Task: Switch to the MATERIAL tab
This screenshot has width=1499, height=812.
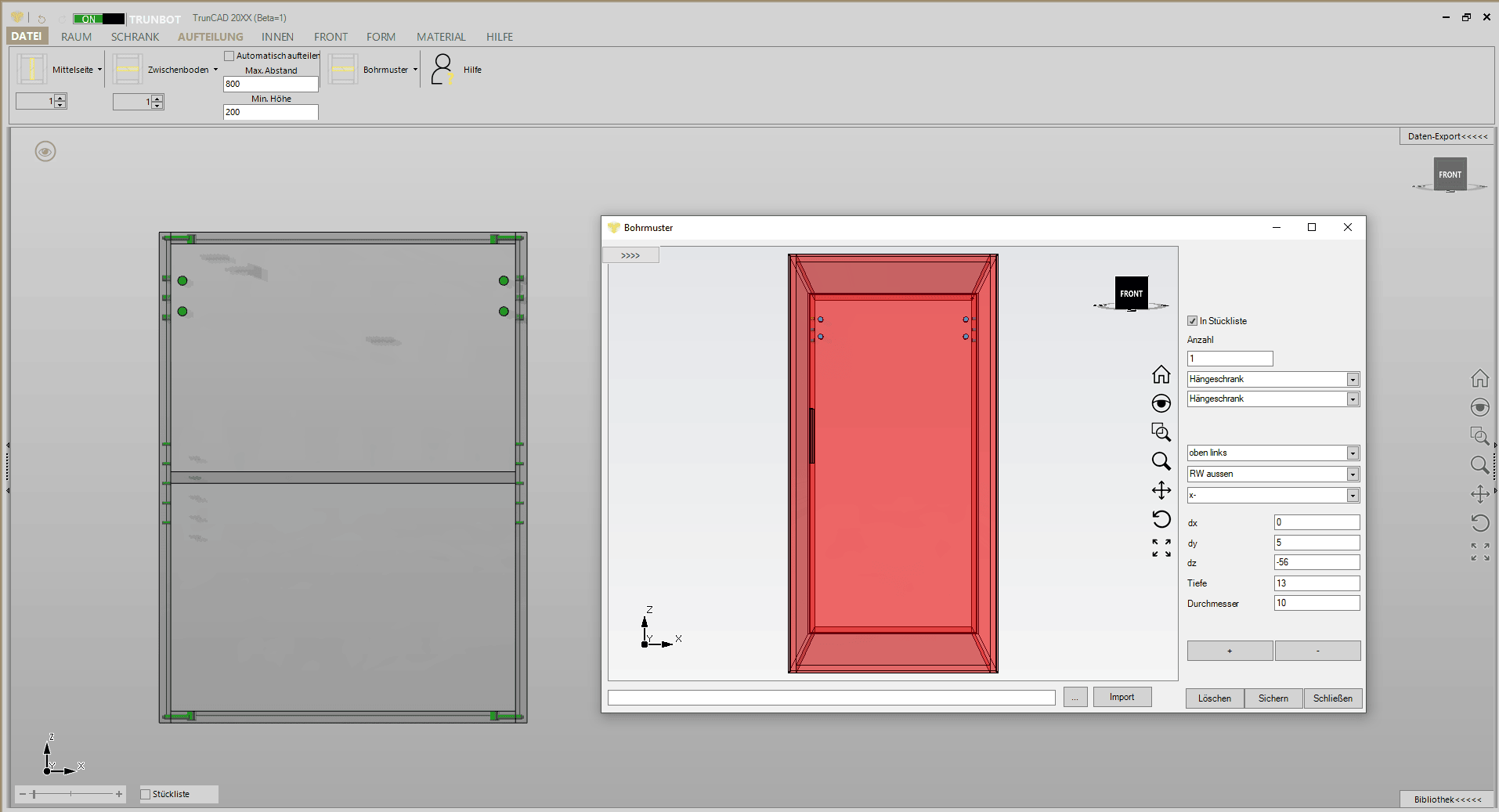Action: coord(441,37)
